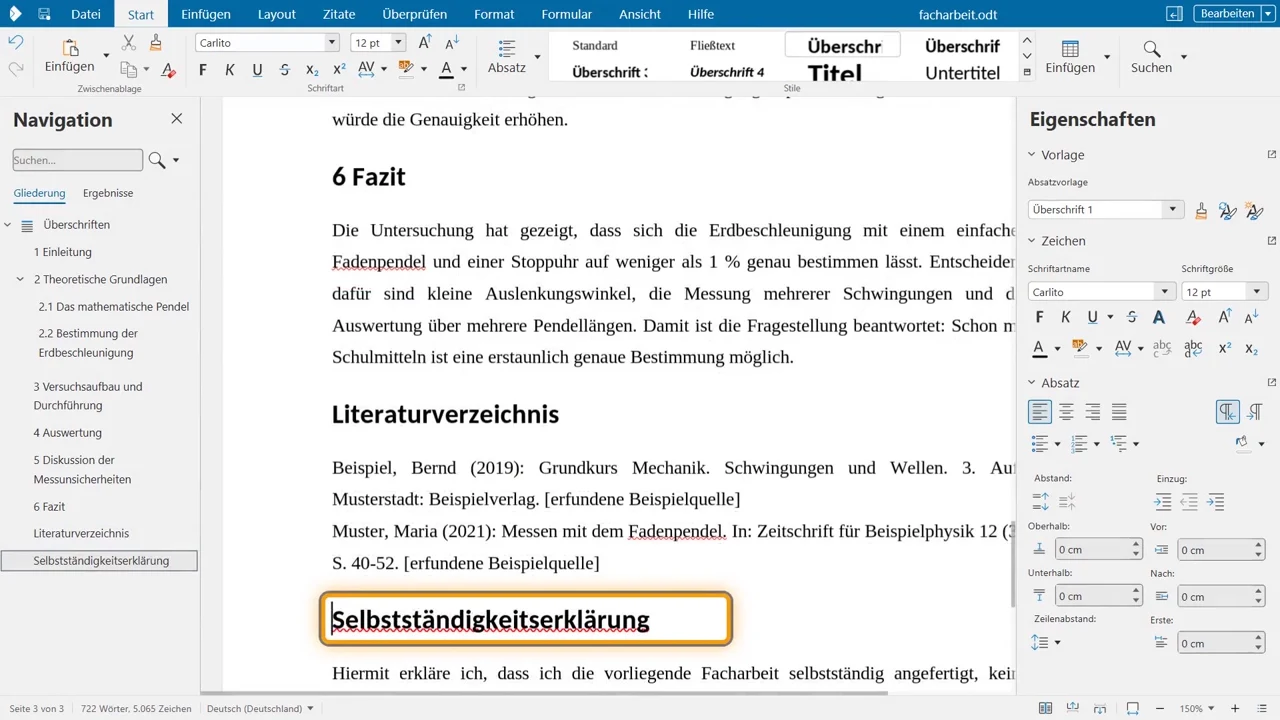Jump to '4 Auswertung' in the navigation outline
Screen dimensions: 1280x720
click(68, 433)
